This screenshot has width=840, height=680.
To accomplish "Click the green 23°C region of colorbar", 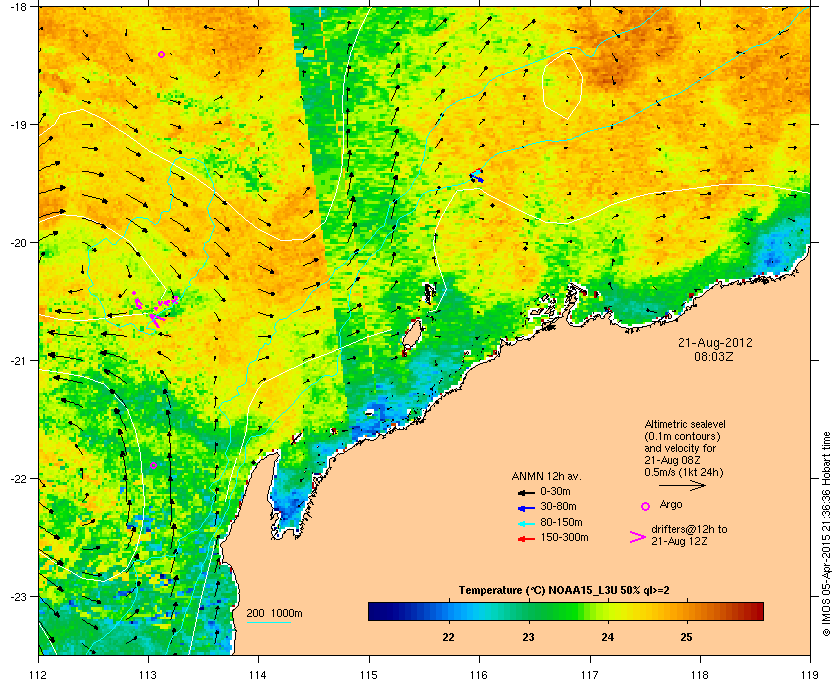I will (529, 611).
